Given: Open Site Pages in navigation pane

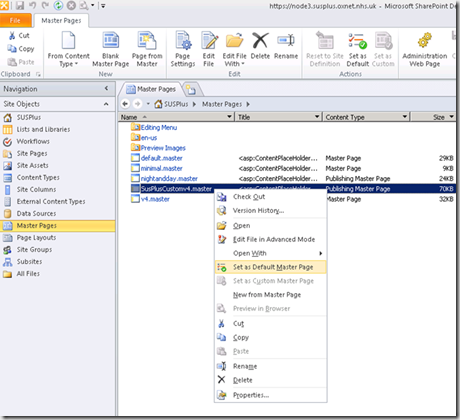Looking at the screenshot, I should [x=32, y=153].
